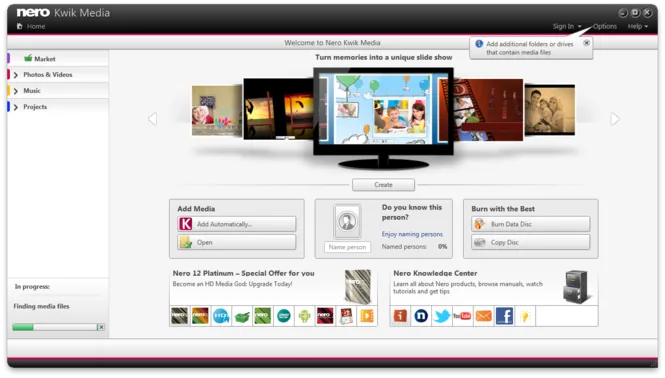Screen dimensions: 665x378
Task: Follow the Enjoy naming persons link
Action: pyautogui.click(x=412, y=234)
